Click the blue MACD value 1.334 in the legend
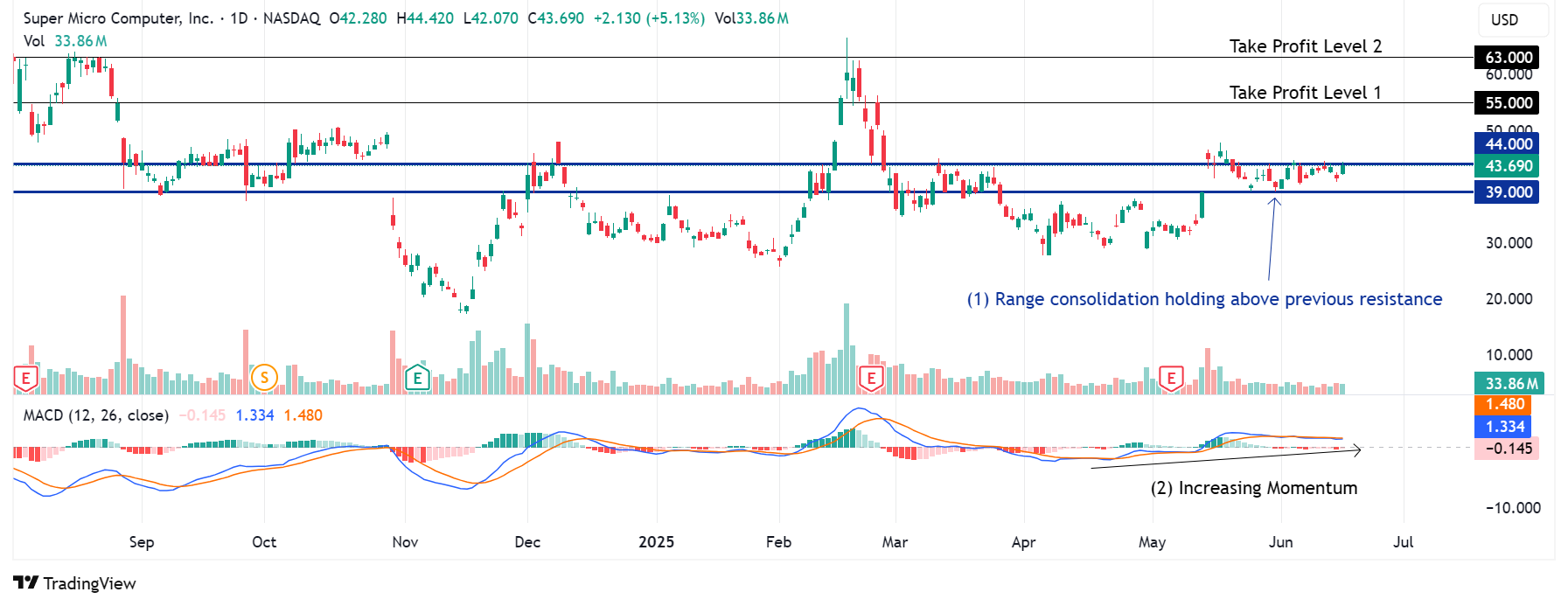Image resolution: width=1568 pixels, height=606 pixels. coord(255,415)
